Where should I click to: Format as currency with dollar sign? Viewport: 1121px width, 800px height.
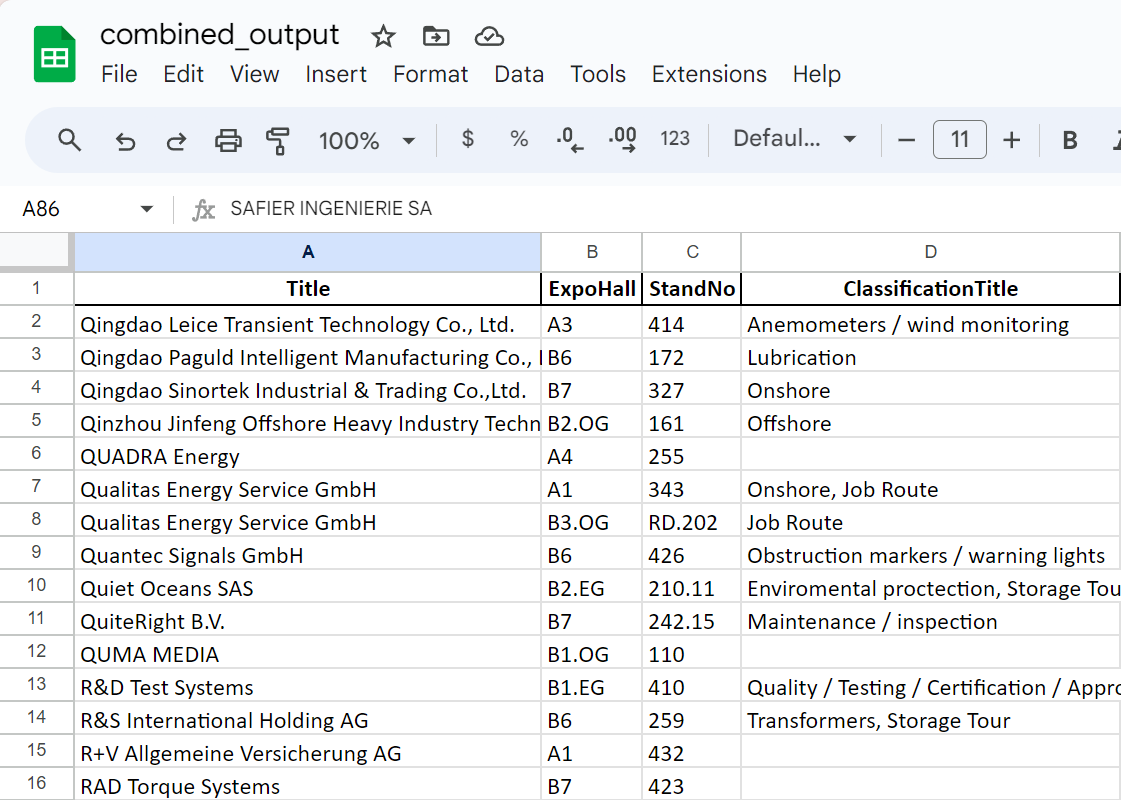[468, 139]
